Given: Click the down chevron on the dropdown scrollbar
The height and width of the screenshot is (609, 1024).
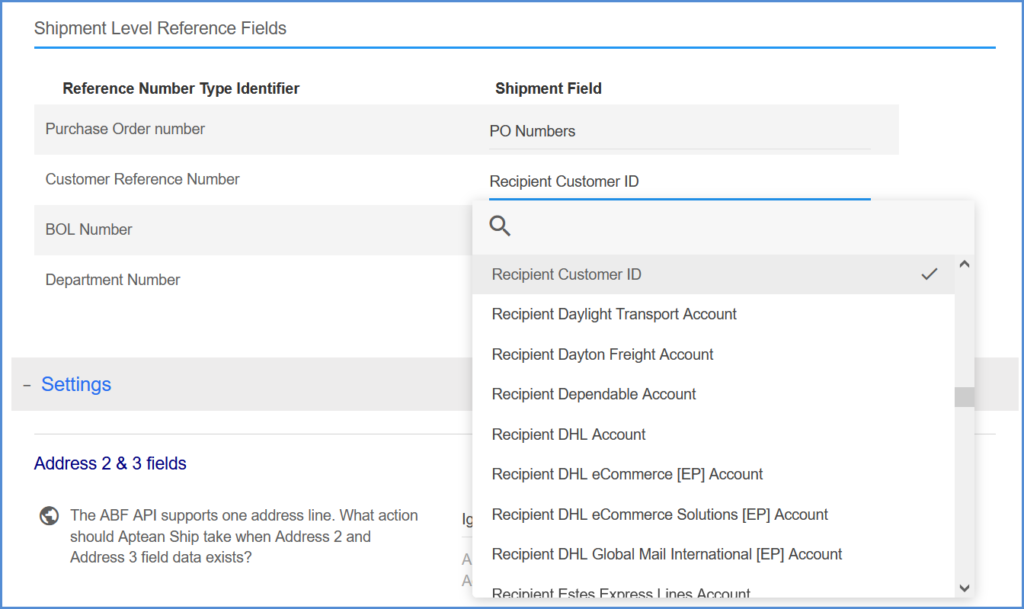Looking at the screenshot, I should (963, 588).
